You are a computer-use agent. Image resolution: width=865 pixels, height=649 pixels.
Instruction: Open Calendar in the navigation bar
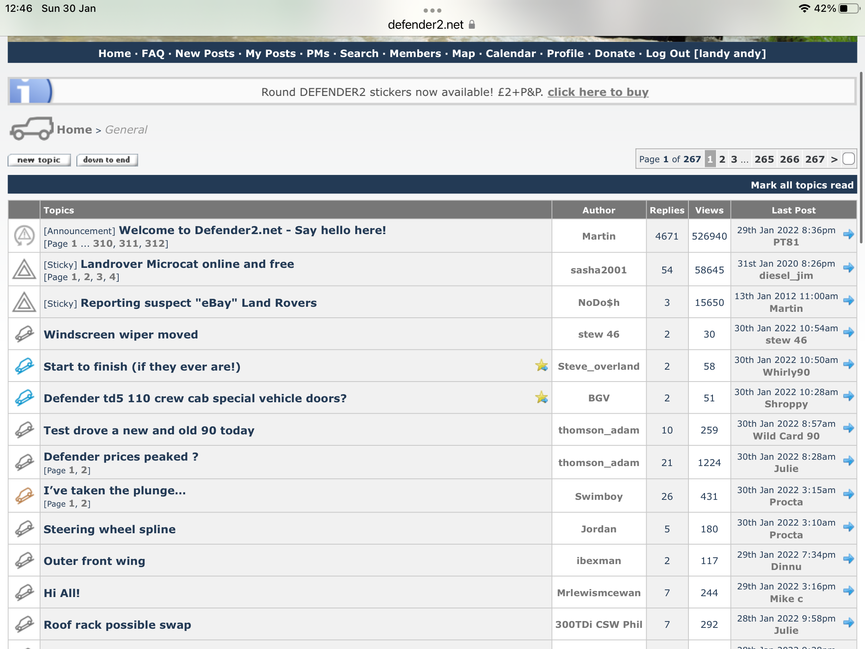[x=511, y=54]
